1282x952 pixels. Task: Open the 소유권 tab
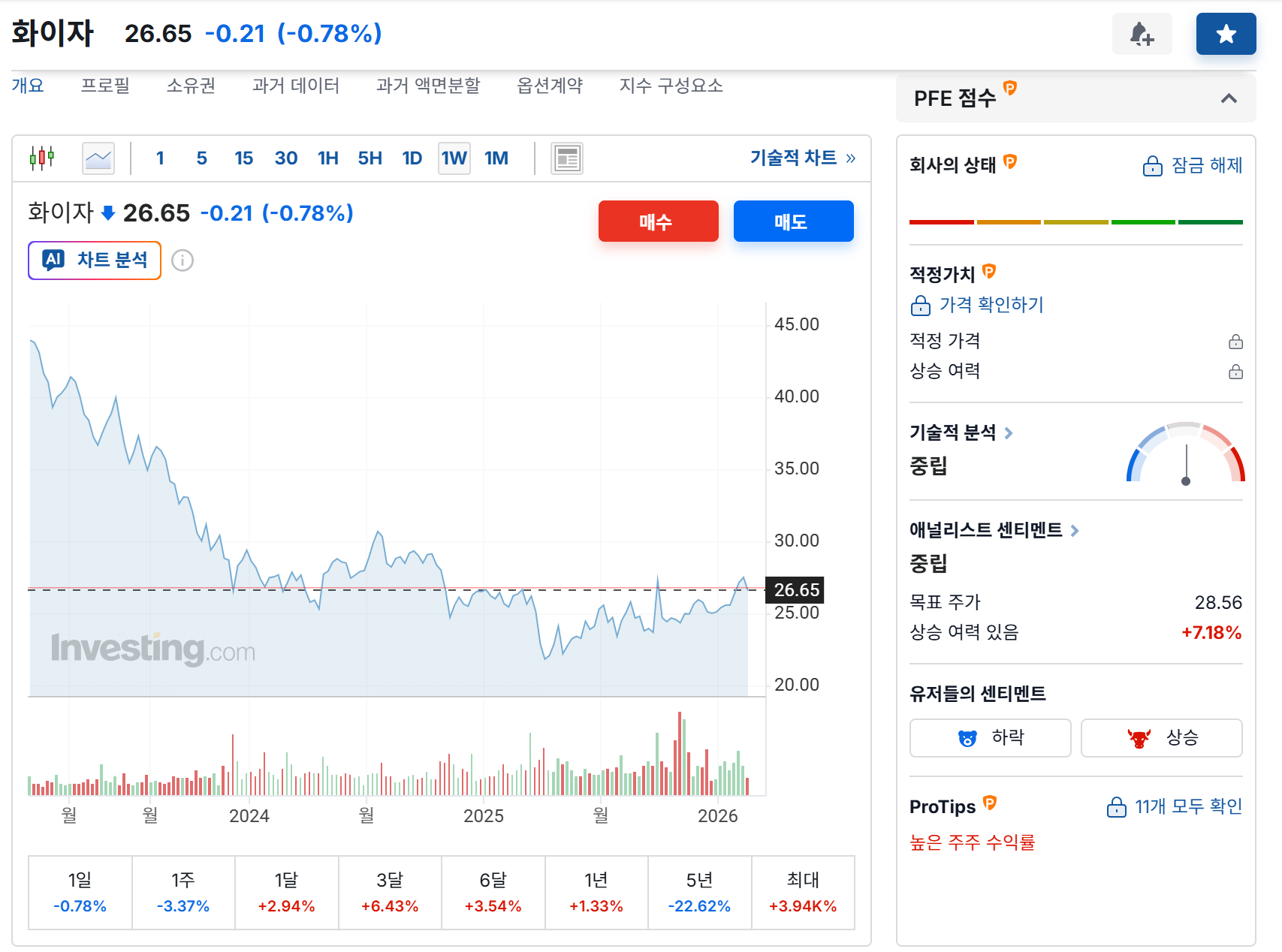[191, 86]
